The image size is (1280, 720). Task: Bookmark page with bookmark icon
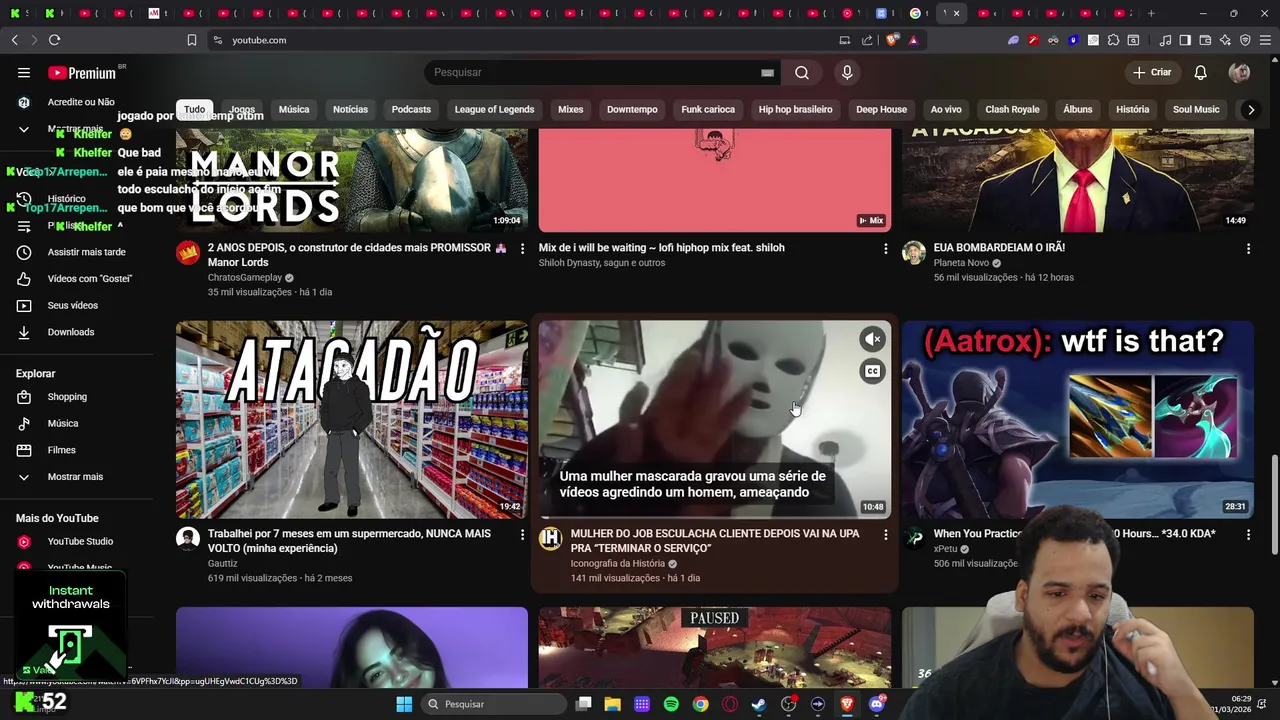(x=192, y=40)
